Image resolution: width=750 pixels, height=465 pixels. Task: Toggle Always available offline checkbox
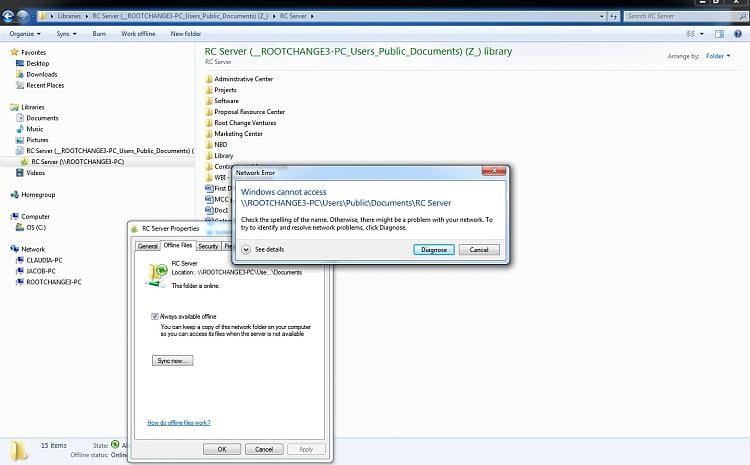coord(154,316)
